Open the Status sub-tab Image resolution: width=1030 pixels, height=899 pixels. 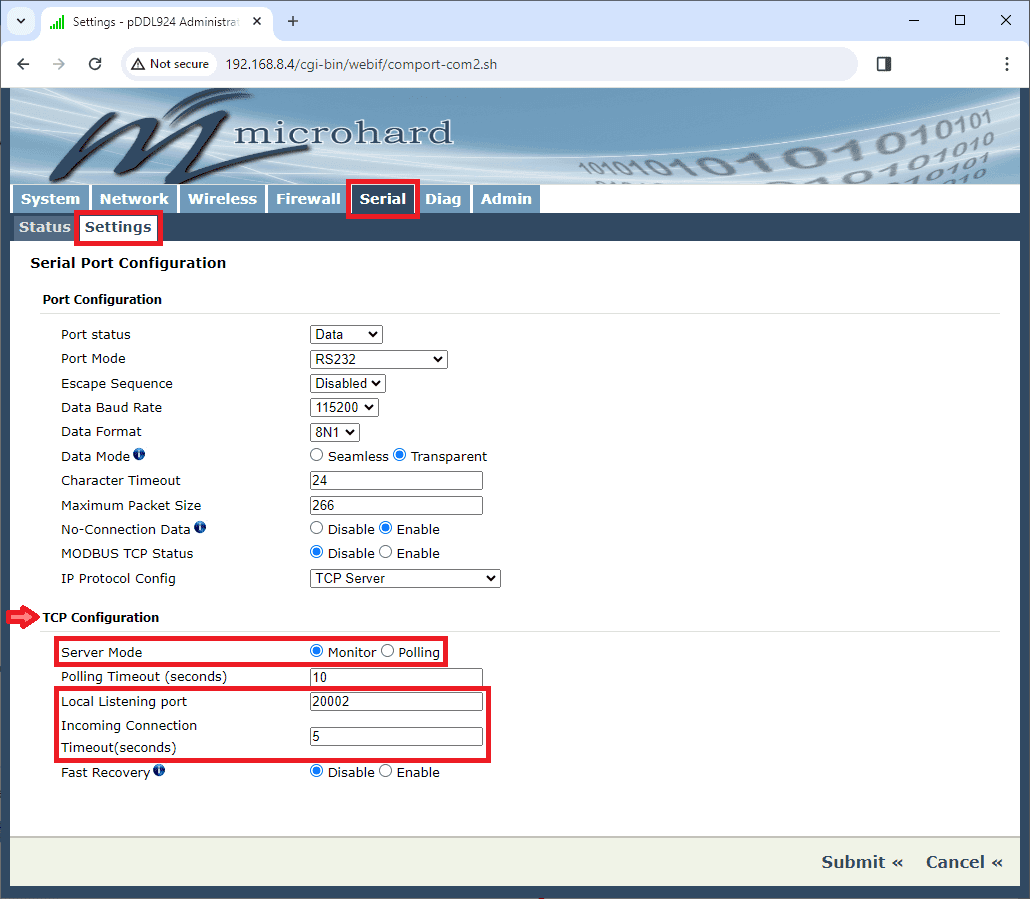[45, 227]
